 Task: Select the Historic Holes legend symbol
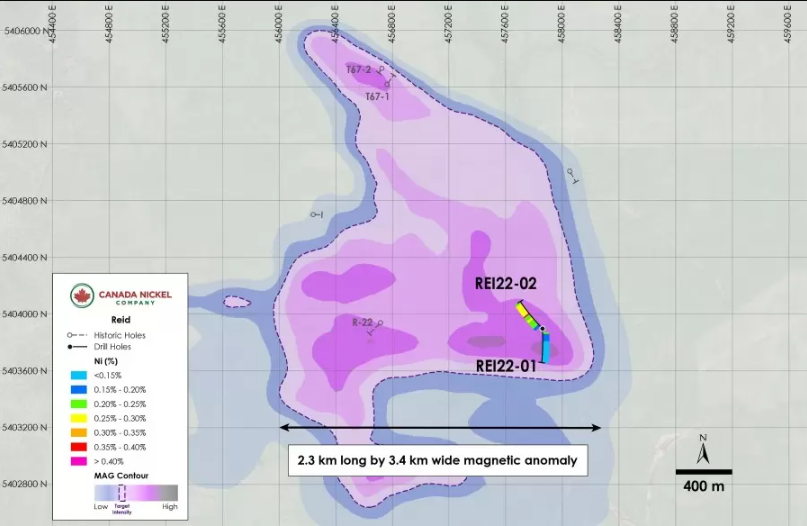[x=74, y=334]
